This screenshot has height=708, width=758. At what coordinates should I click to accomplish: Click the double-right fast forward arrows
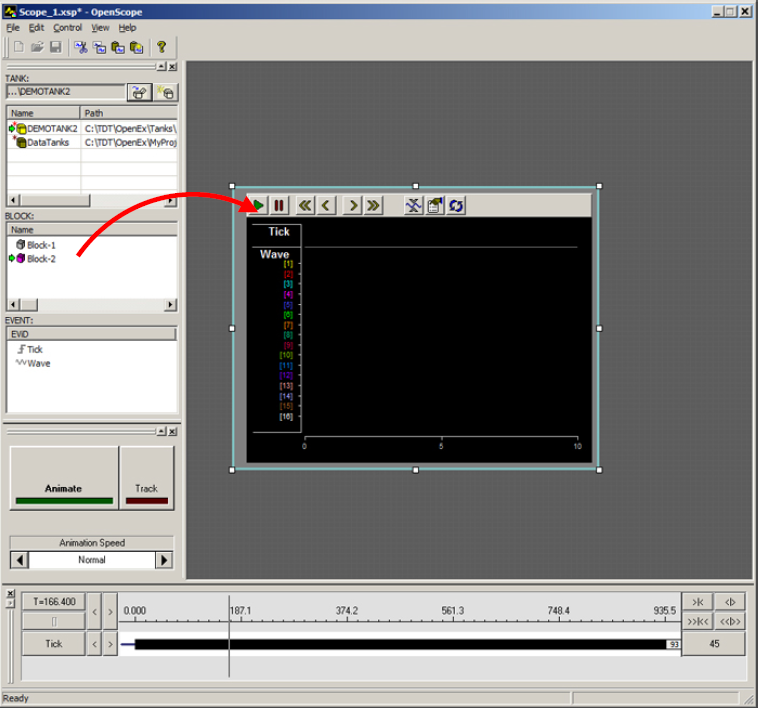(374, 205)
